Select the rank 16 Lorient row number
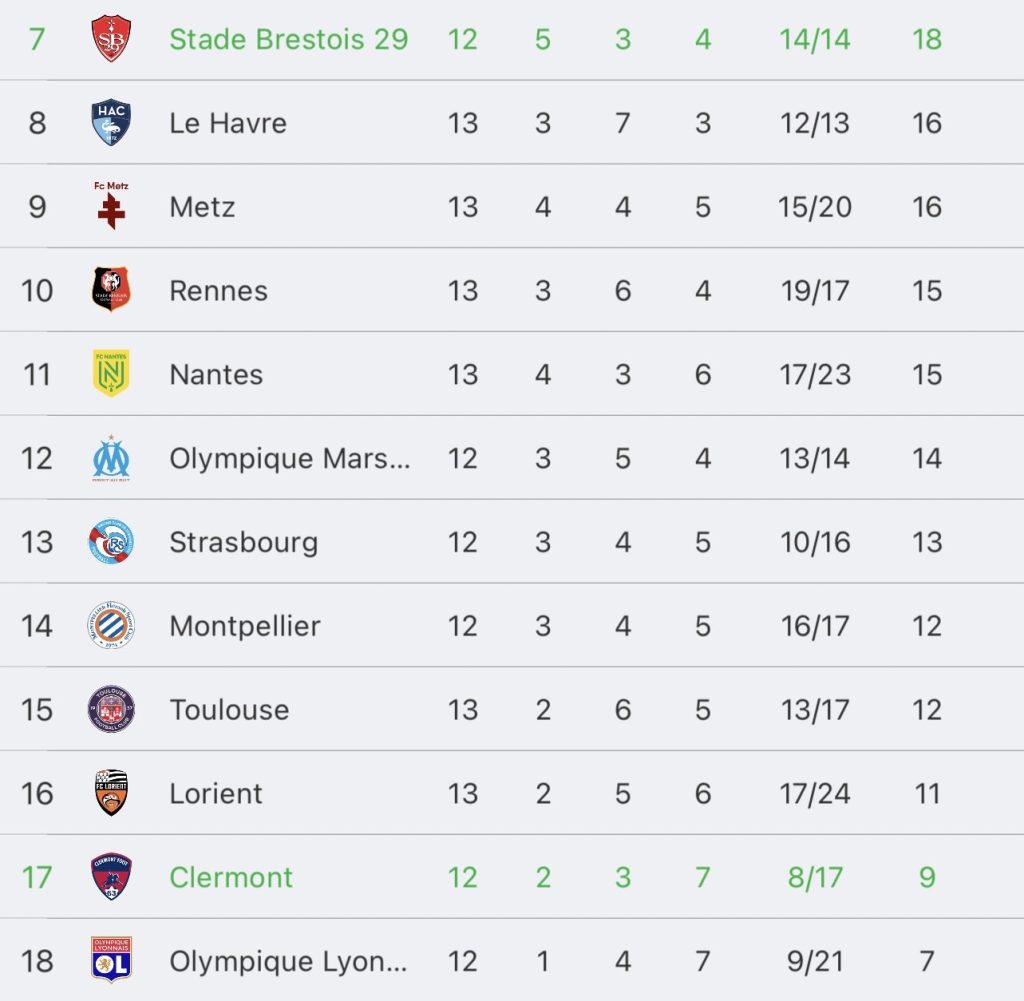This screenshot has height=1001, width=1024. pos(37,793)
